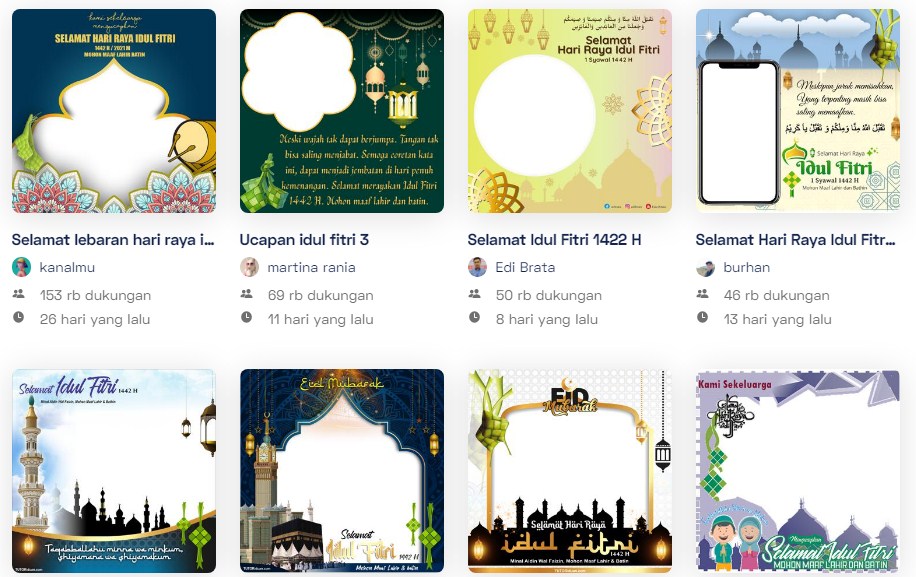The width and height of the screenshot is (916, 577).
Task: Click the kanalmu username link
Action: point(67,267)
